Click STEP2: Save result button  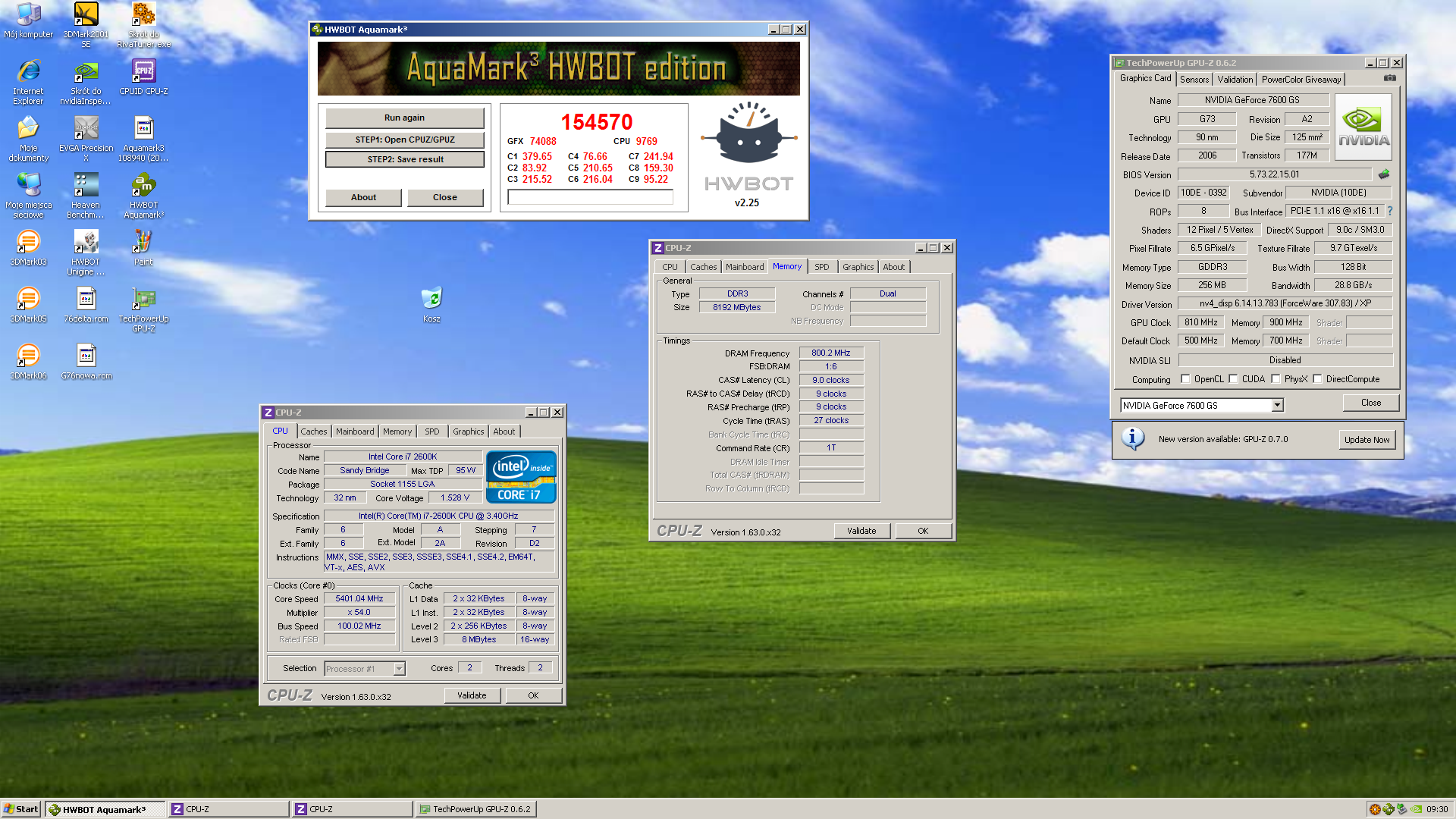pos(404,159)
